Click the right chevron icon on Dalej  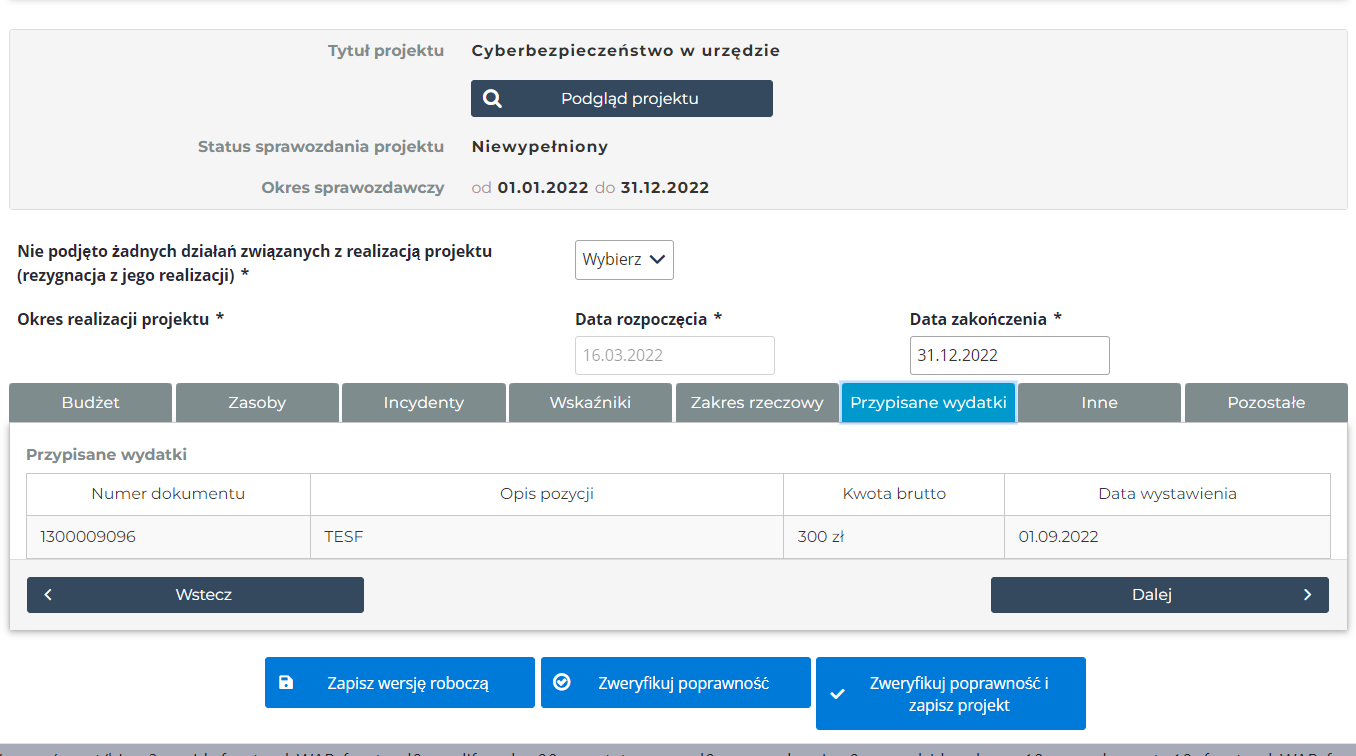click(1307, 595)
